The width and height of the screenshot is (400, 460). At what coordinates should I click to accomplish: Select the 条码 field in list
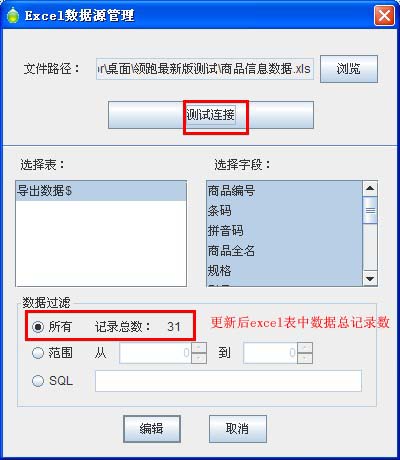point(284,211)
